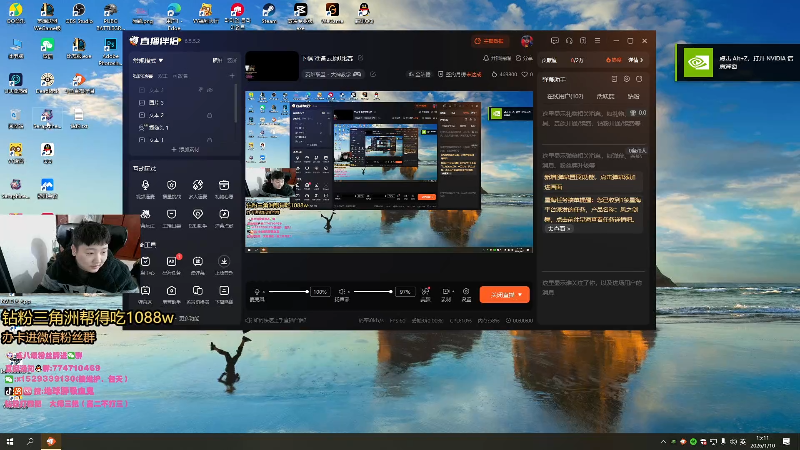
Task: Open the beauty effects icon with red dot
Action: click(425, 292)
